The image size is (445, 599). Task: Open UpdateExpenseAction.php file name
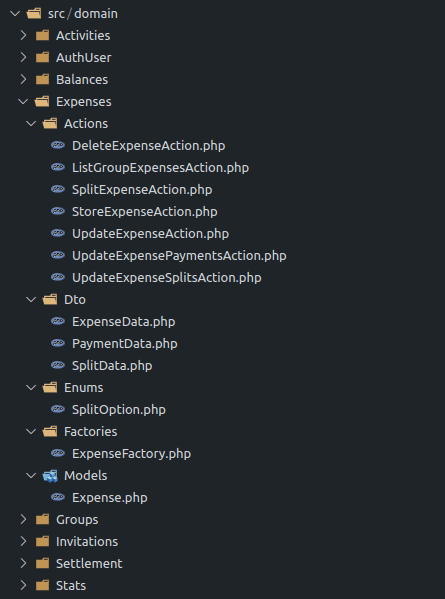click(x=150, y=234)
